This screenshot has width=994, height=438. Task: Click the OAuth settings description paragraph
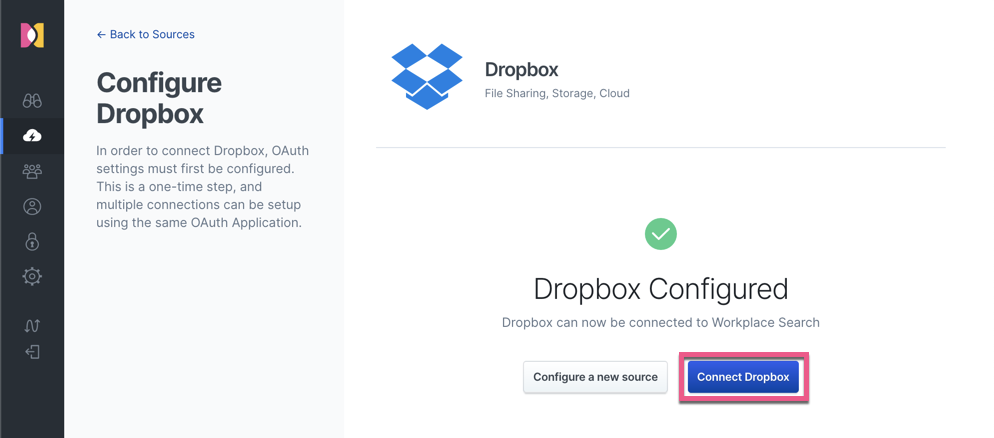click(x=203, y=187)
